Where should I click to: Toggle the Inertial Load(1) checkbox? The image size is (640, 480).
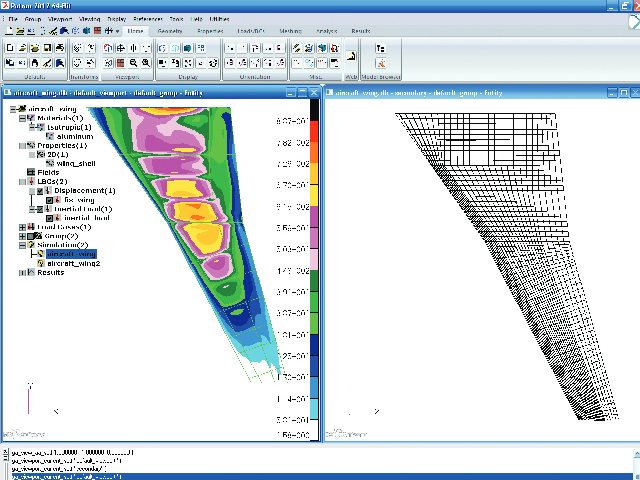(x=40, y=209)
